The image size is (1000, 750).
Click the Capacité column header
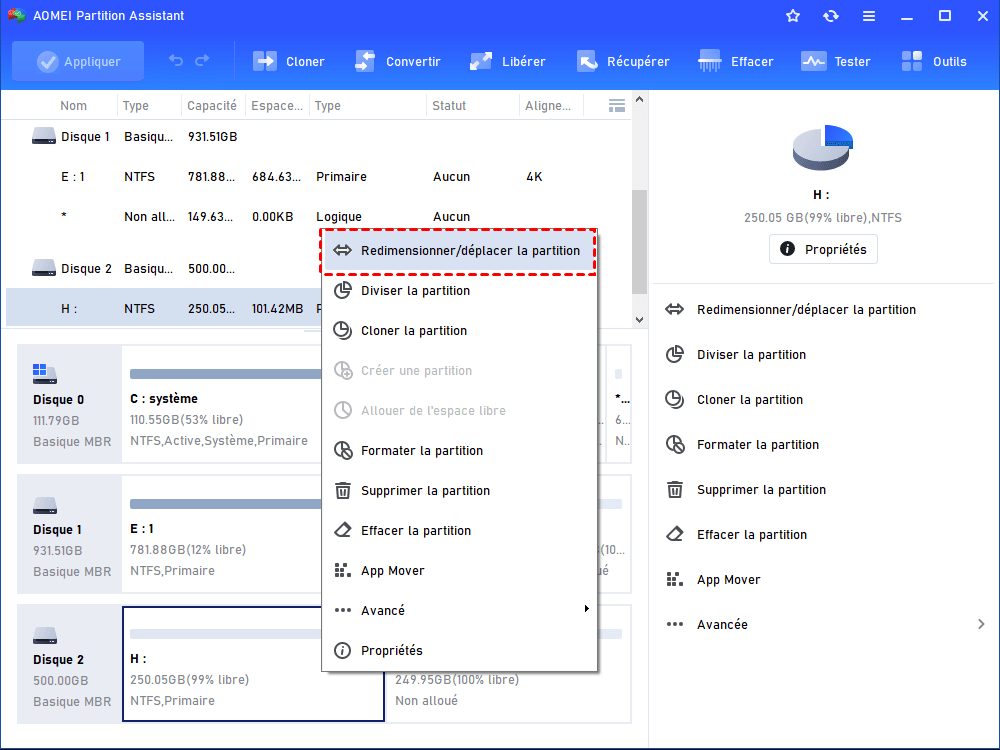click(x=212, y=106)
